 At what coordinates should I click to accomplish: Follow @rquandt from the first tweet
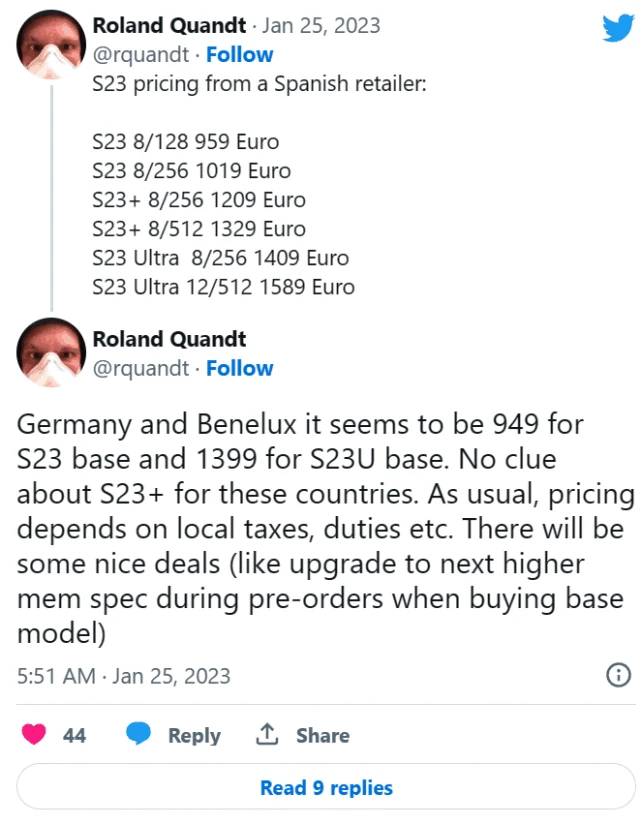pos(240,55)
